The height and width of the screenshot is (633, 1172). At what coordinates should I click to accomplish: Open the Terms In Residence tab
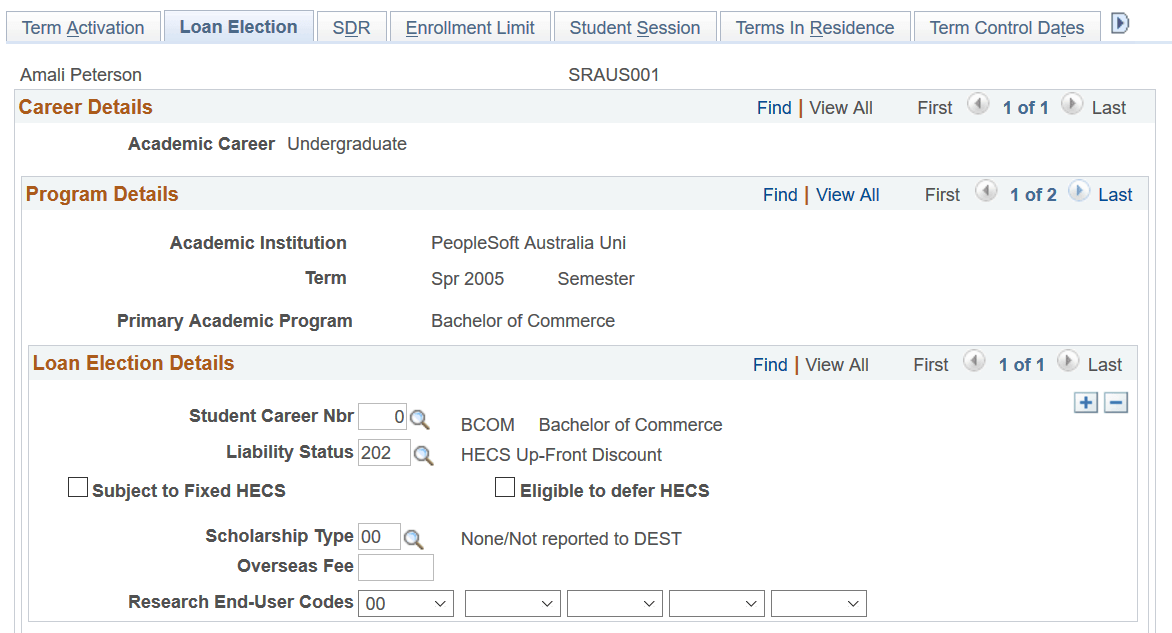coord(814,27)
